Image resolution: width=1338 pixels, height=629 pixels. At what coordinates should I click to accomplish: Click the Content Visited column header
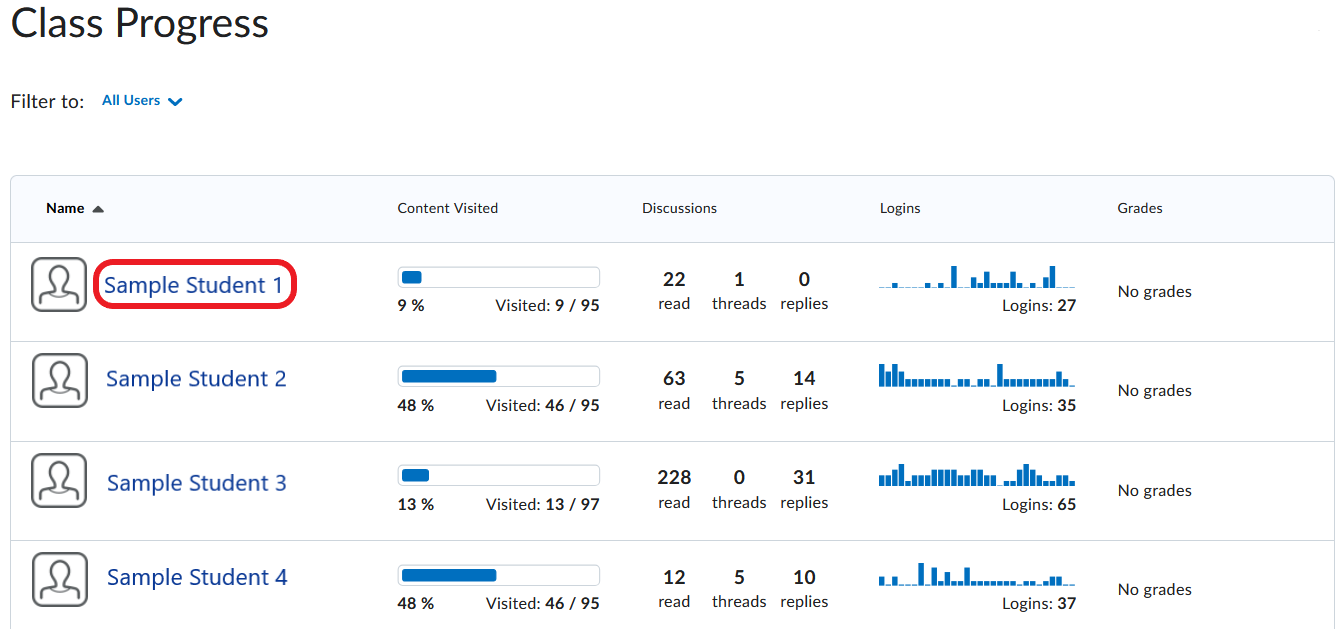click(447, 208)
